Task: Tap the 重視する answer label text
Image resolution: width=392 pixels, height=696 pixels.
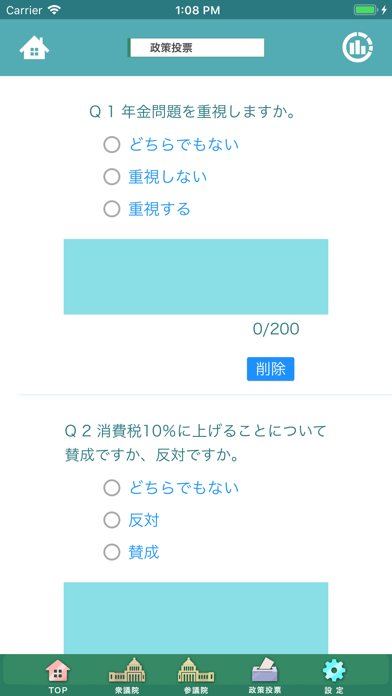Action: tap(159, 209)
